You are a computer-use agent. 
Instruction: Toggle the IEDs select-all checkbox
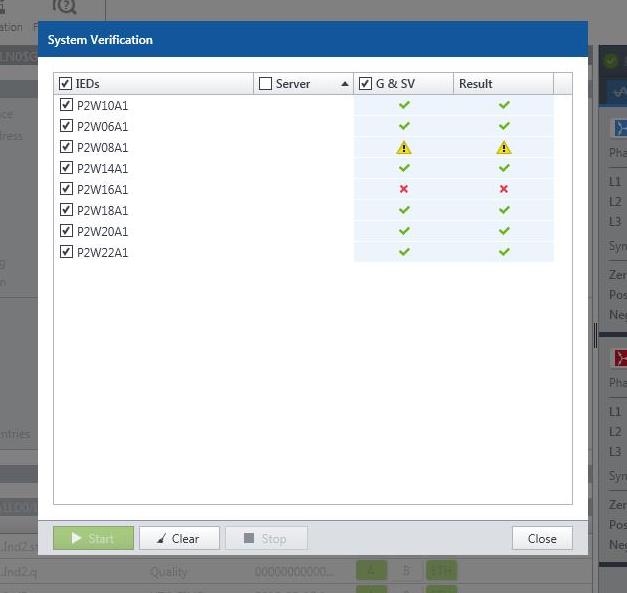(x=66, y=84)
